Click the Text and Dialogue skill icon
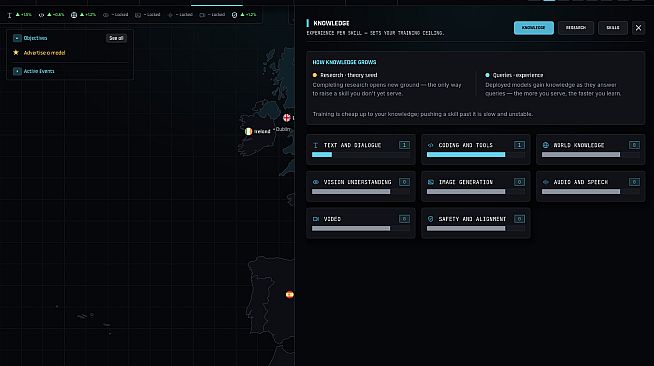This screenshot has height=366, width=654. [316, 145]
